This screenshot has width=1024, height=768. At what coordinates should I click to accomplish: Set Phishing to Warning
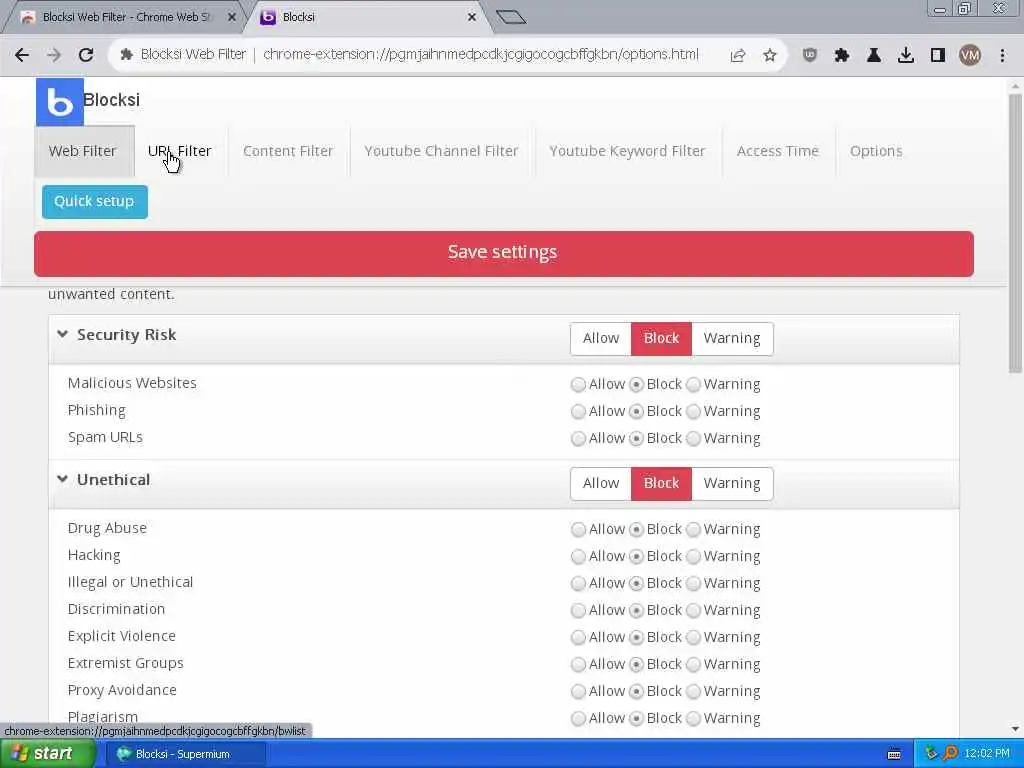point(694,411)
